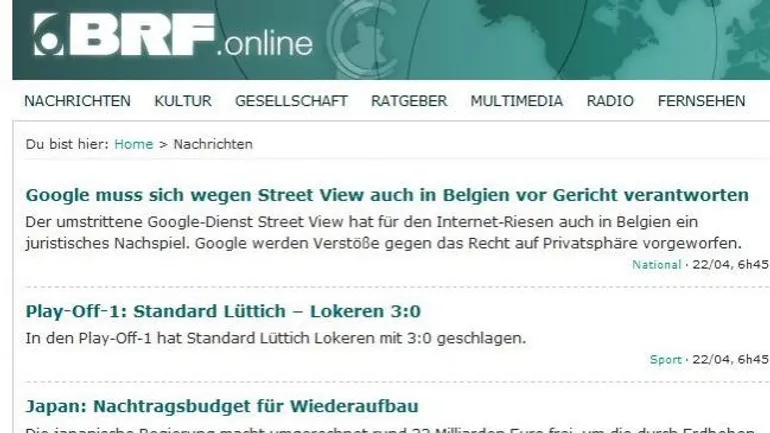Go to GESELLSCHAFT section
The height and width of the screenshot is (433, 770).
pos(291,101)
